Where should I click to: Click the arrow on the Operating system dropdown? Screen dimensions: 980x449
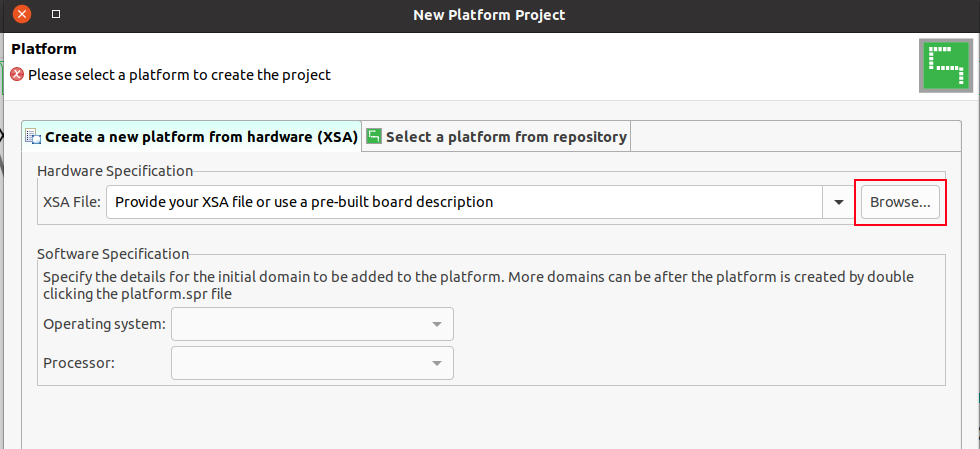[x=437, y=325]
